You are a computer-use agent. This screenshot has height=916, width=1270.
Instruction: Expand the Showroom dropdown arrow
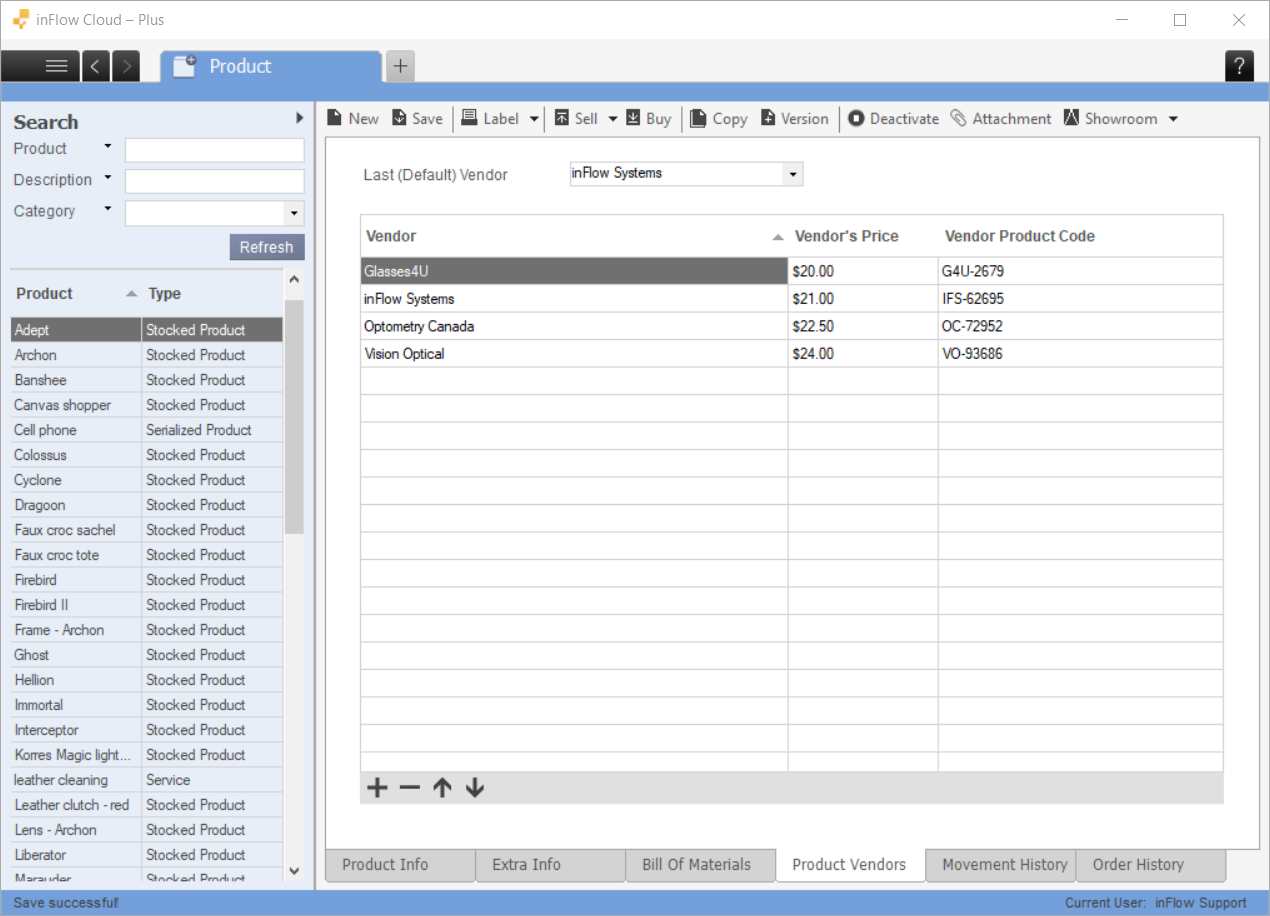(1173, 119)
